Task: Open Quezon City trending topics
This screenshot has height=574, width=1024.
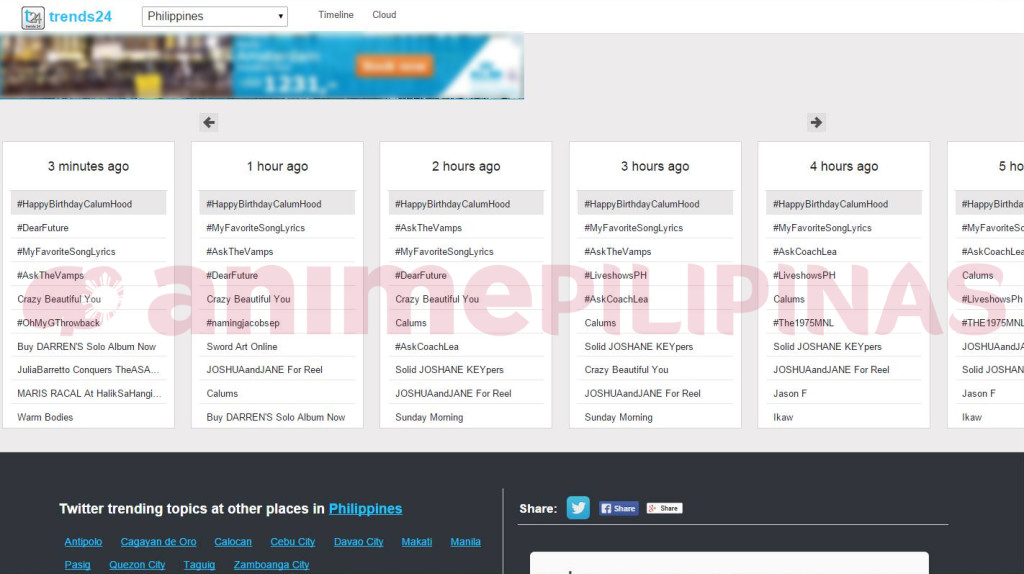Action: point(137,564)
